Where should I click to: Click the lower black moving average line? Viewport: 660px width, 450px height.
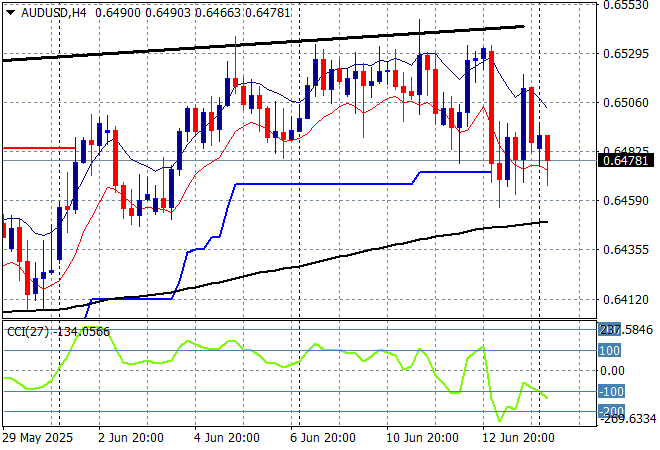(300, 266)
